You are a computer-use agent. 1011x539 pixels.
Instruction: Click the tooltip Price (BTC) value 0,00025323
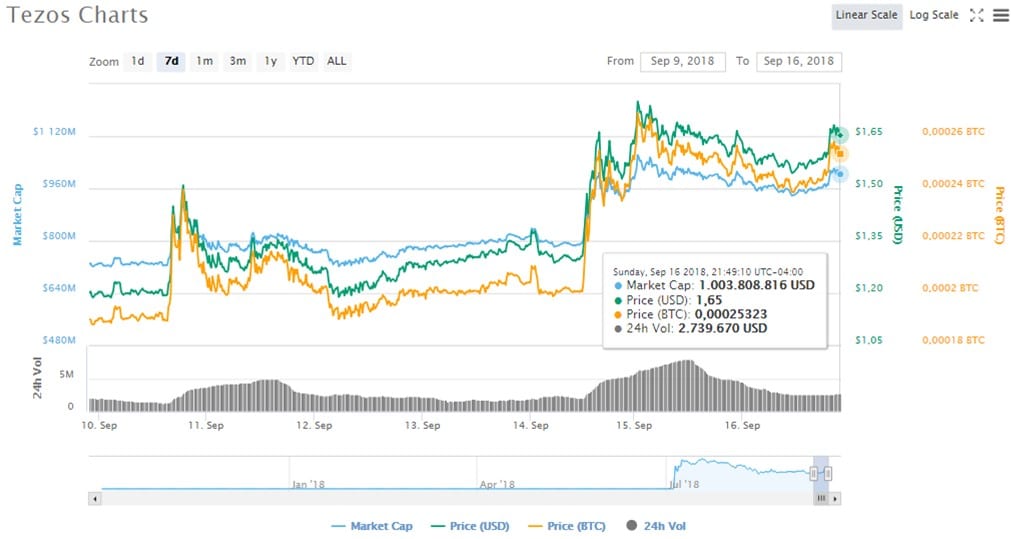pos(731,314)
